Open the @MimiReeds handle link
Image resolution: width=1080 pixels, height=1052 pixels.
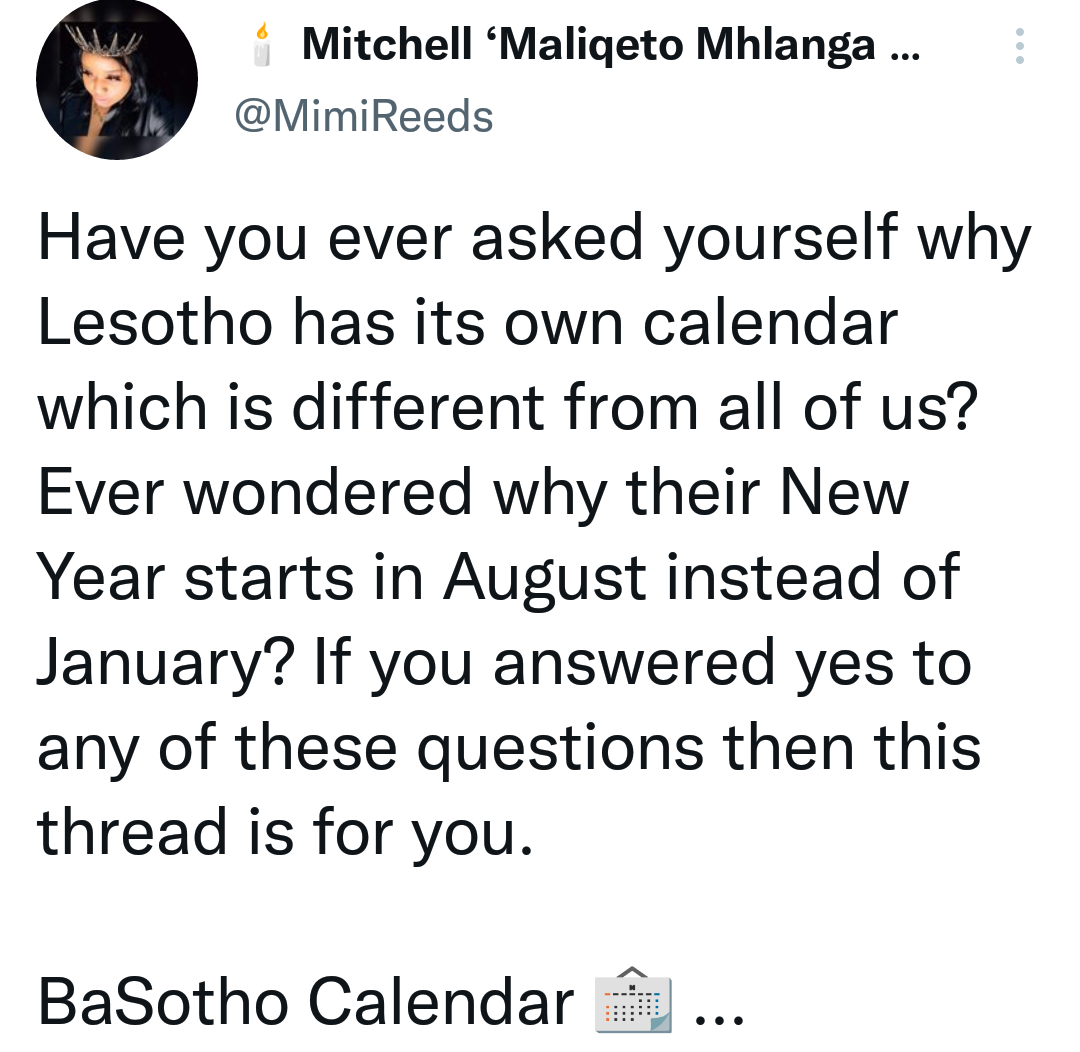pyautogui.click(x=364, y=116)
